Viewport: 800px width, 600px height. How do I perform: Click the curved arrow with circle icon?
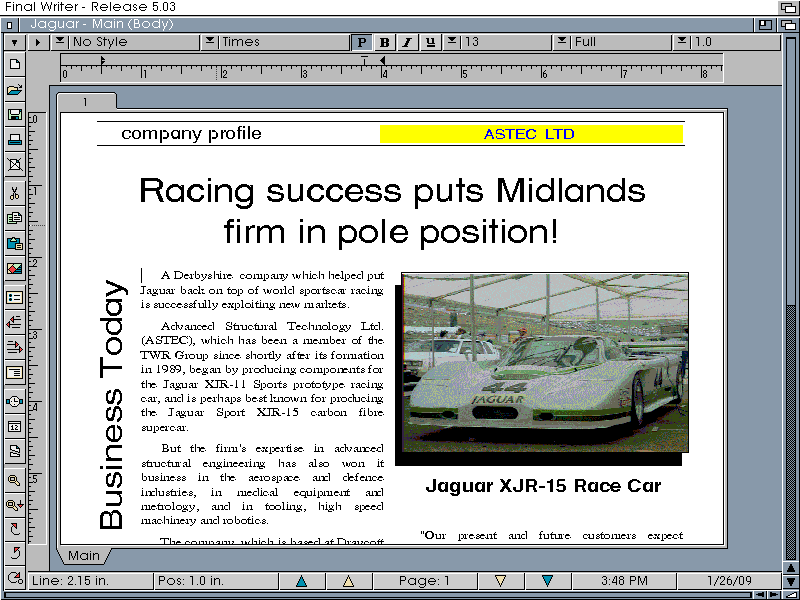point(14,578)
